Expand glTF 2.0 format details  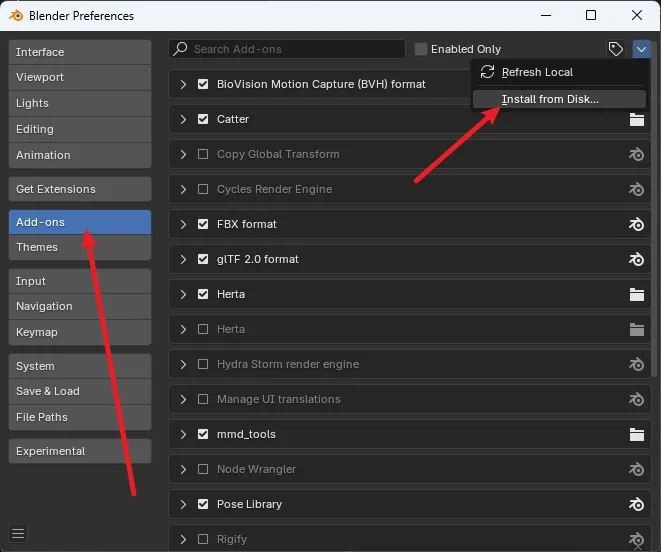[183, 259]
